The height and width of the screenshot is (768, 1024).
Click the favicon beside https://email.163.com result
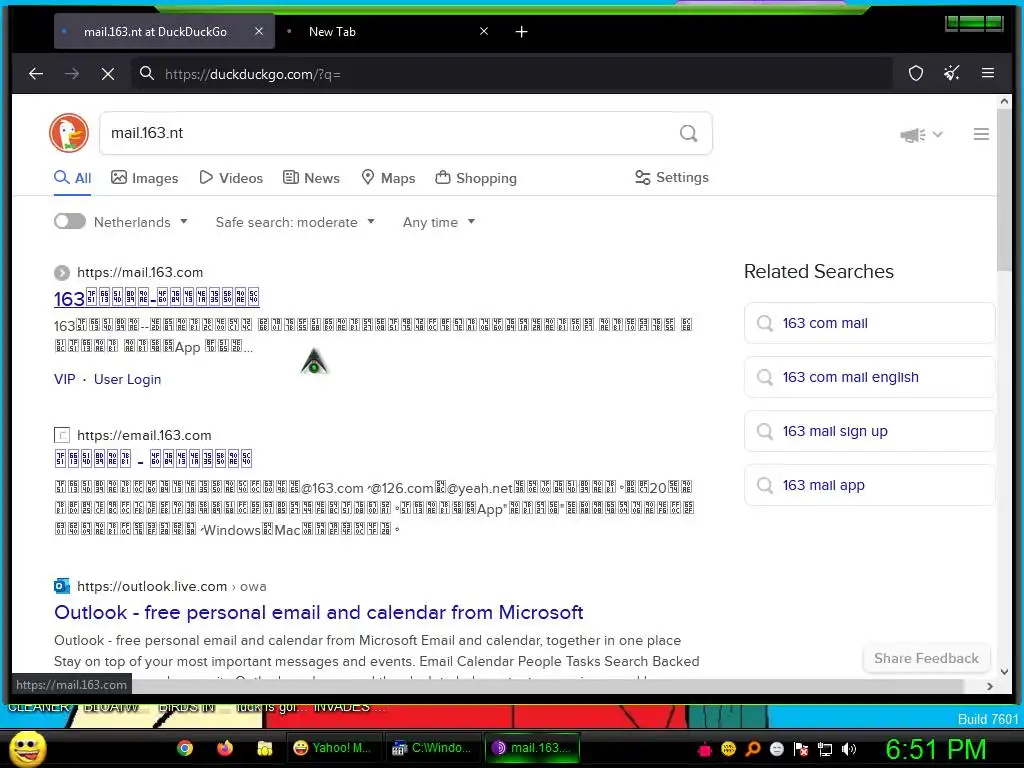62,435
